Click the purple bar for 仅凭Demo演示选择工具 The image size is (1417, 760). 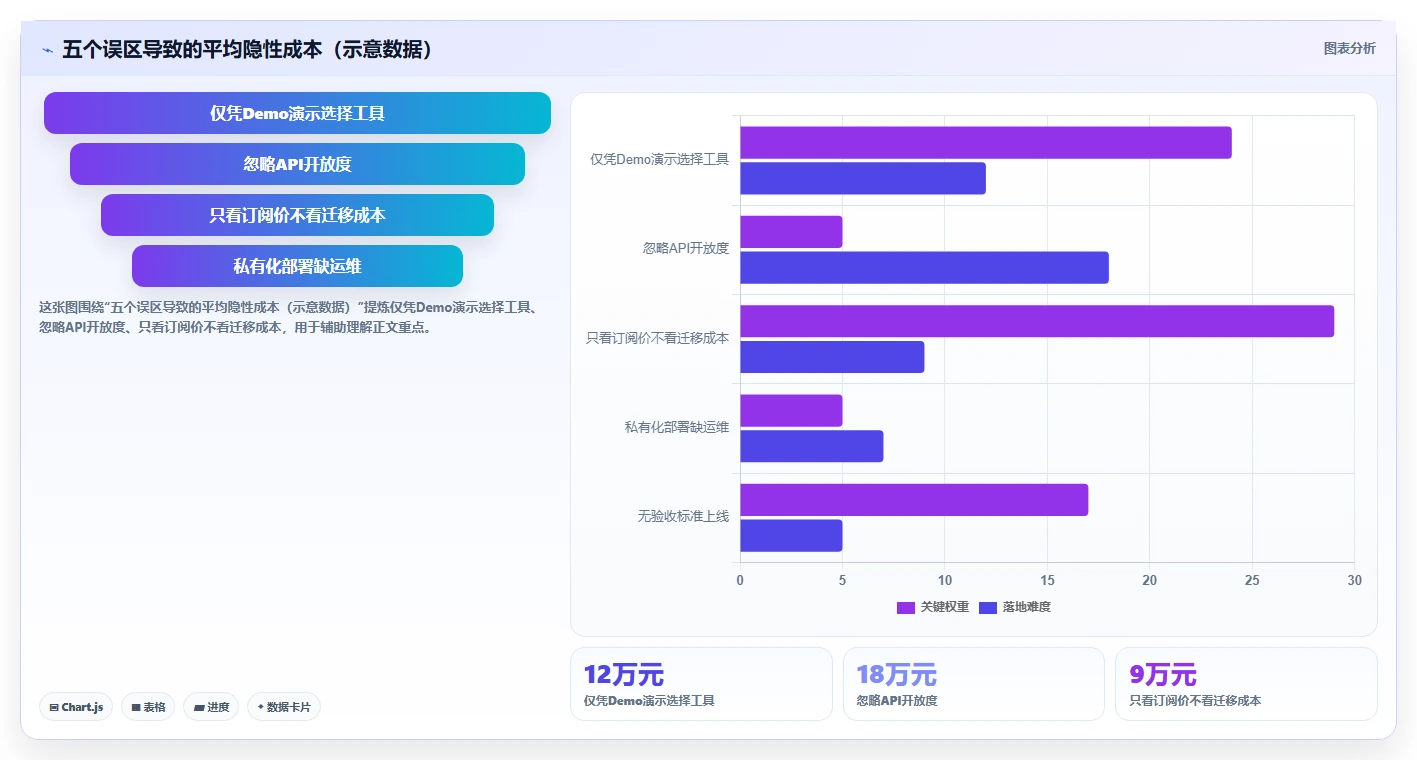(x=986, y=142)
